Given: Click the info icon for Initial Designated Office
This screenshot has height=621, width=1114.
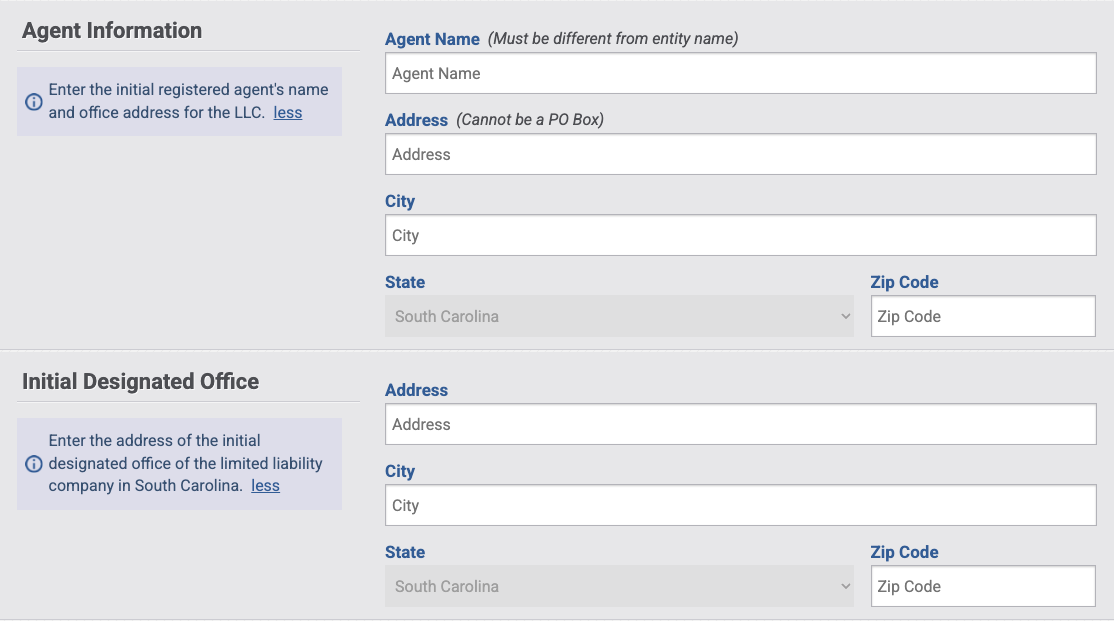Looking at the screenshot, I should tap(33, 464).
